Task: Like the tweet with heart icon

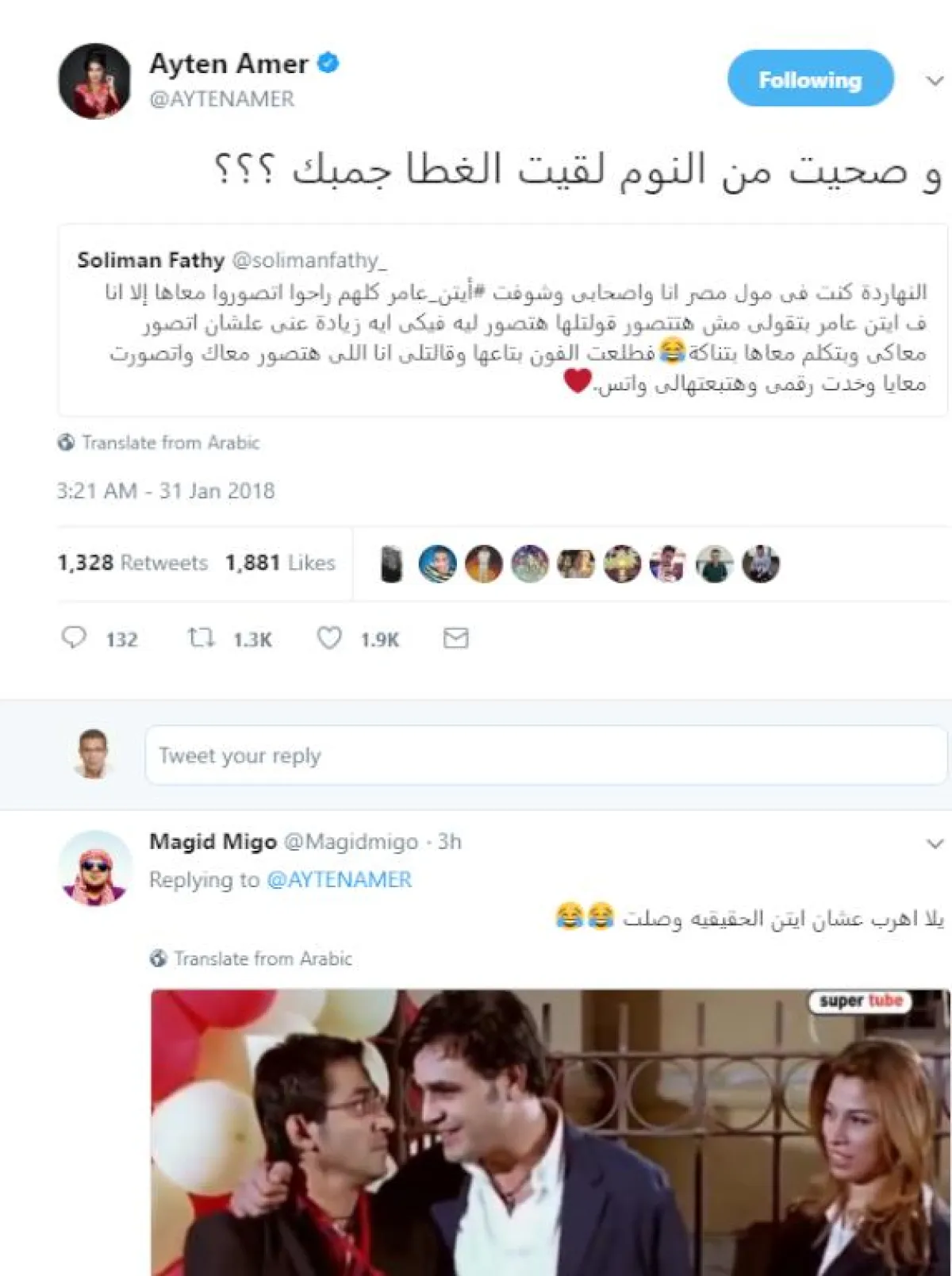Action: click(329, 638)
